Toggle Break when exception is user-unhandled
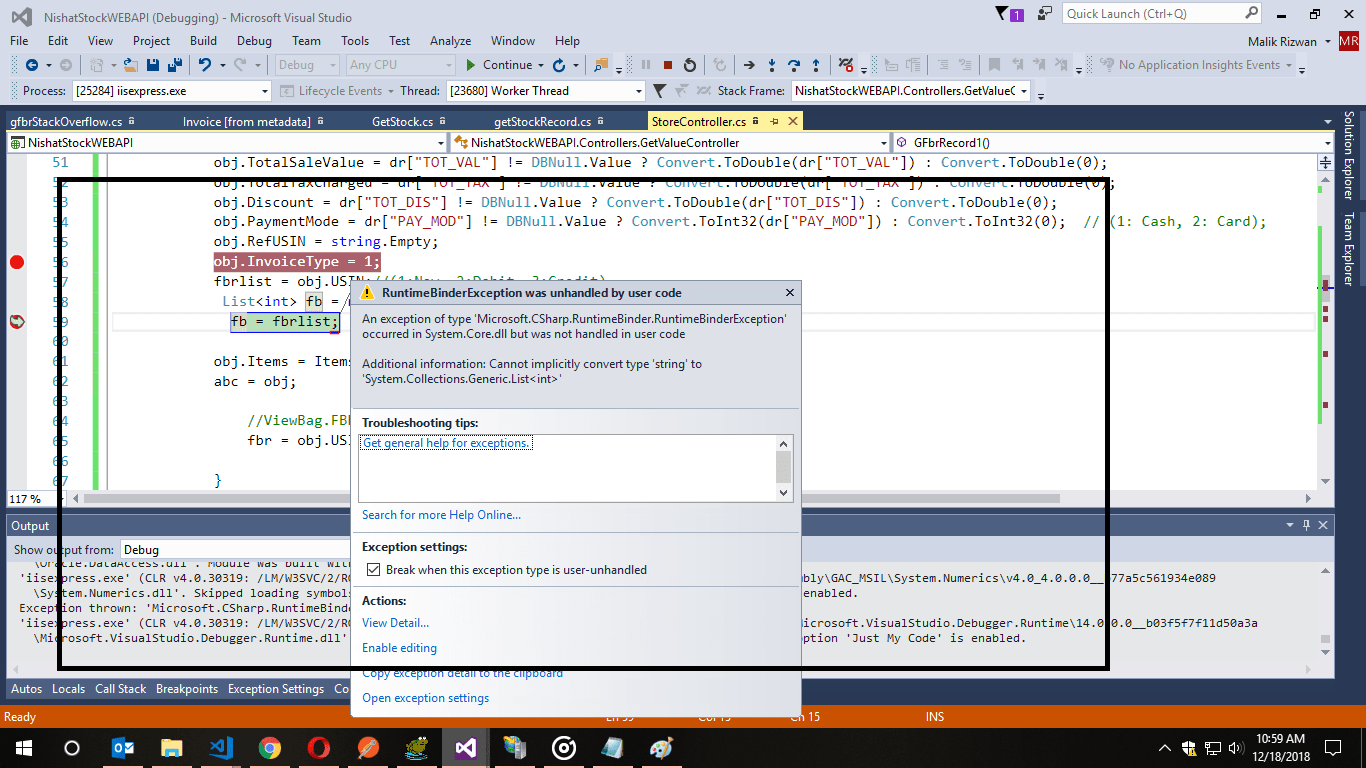This screenshot has height=768, width=1366. click(374, 570)
